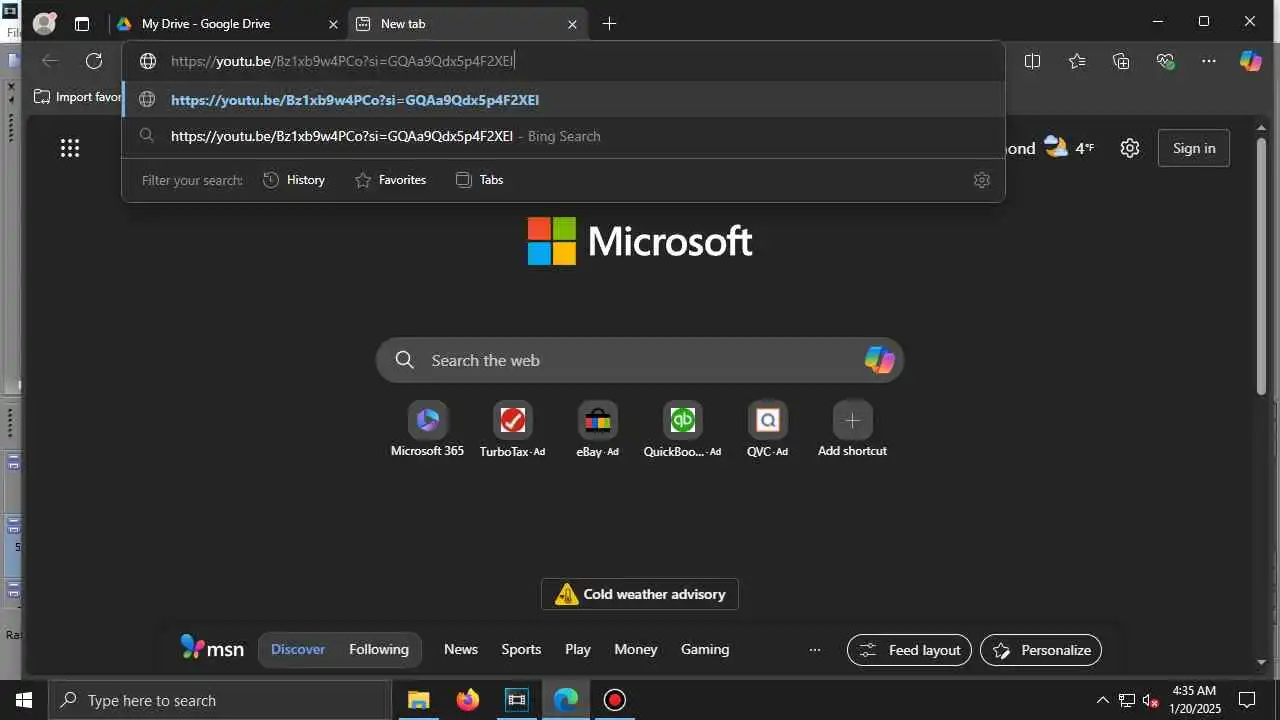Filter search by Tabs
1280x720 pixels.
point(479,180)
